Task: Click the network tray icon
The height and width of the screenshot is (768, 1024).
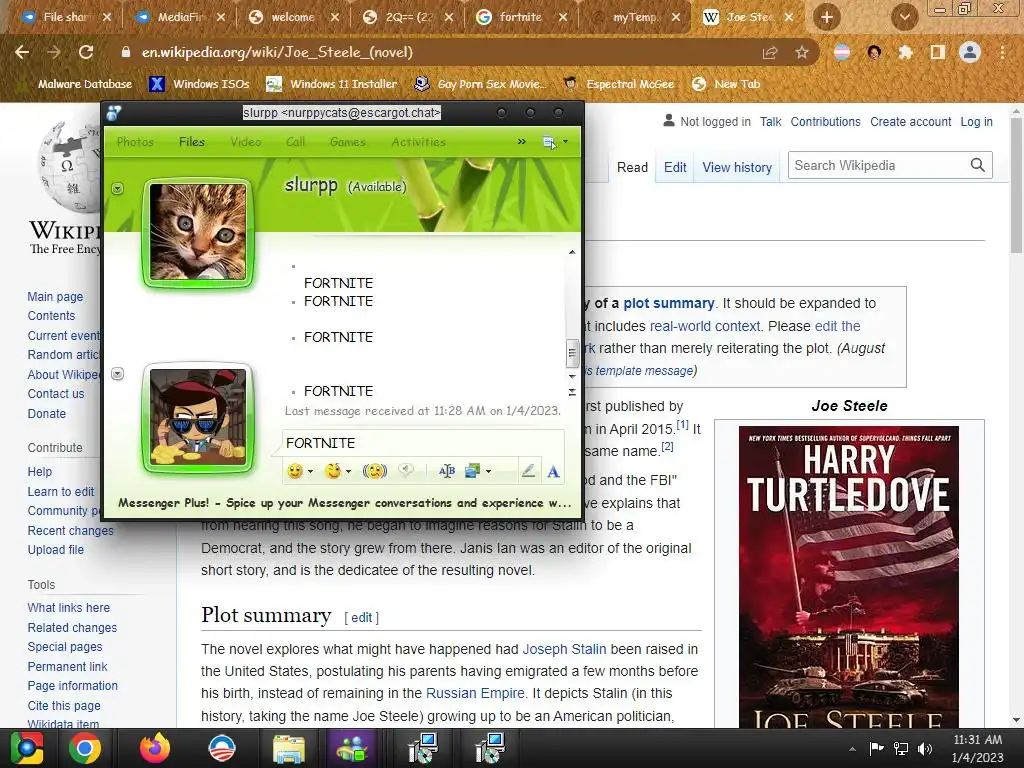Action: tap(901, 748)
